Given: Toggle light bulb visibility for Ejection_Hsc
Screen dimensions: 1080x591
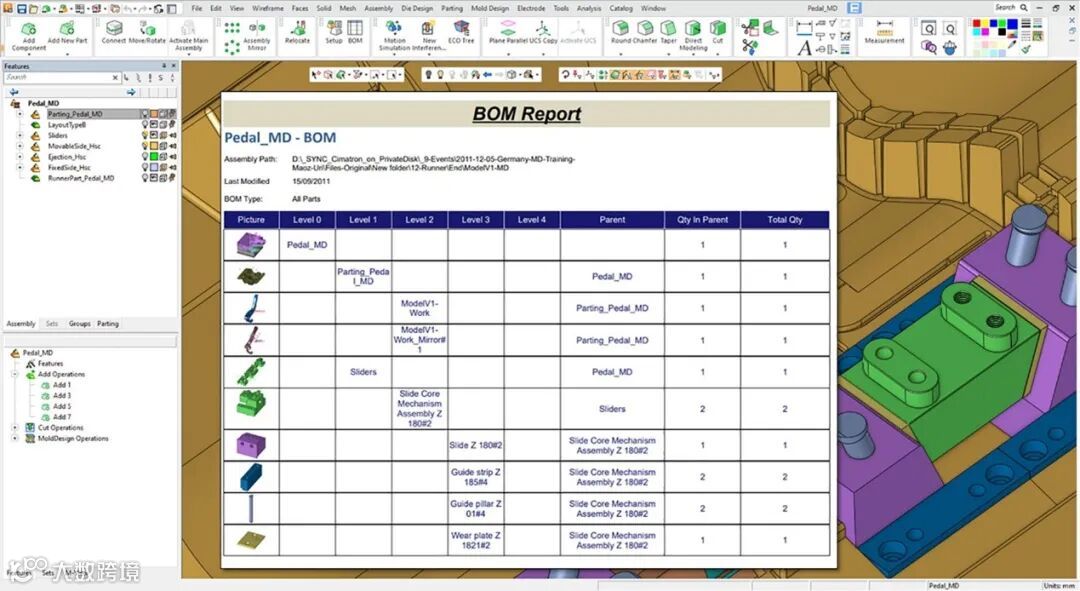Looking at the screenshot, I should point(145,157).
